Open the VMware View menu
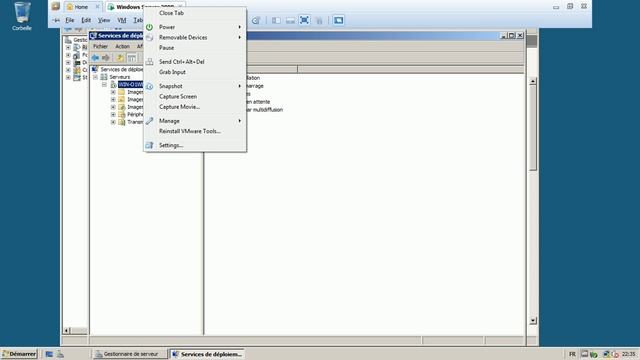The width and height of the screenshot is (640, 360). tap(104, 20)
